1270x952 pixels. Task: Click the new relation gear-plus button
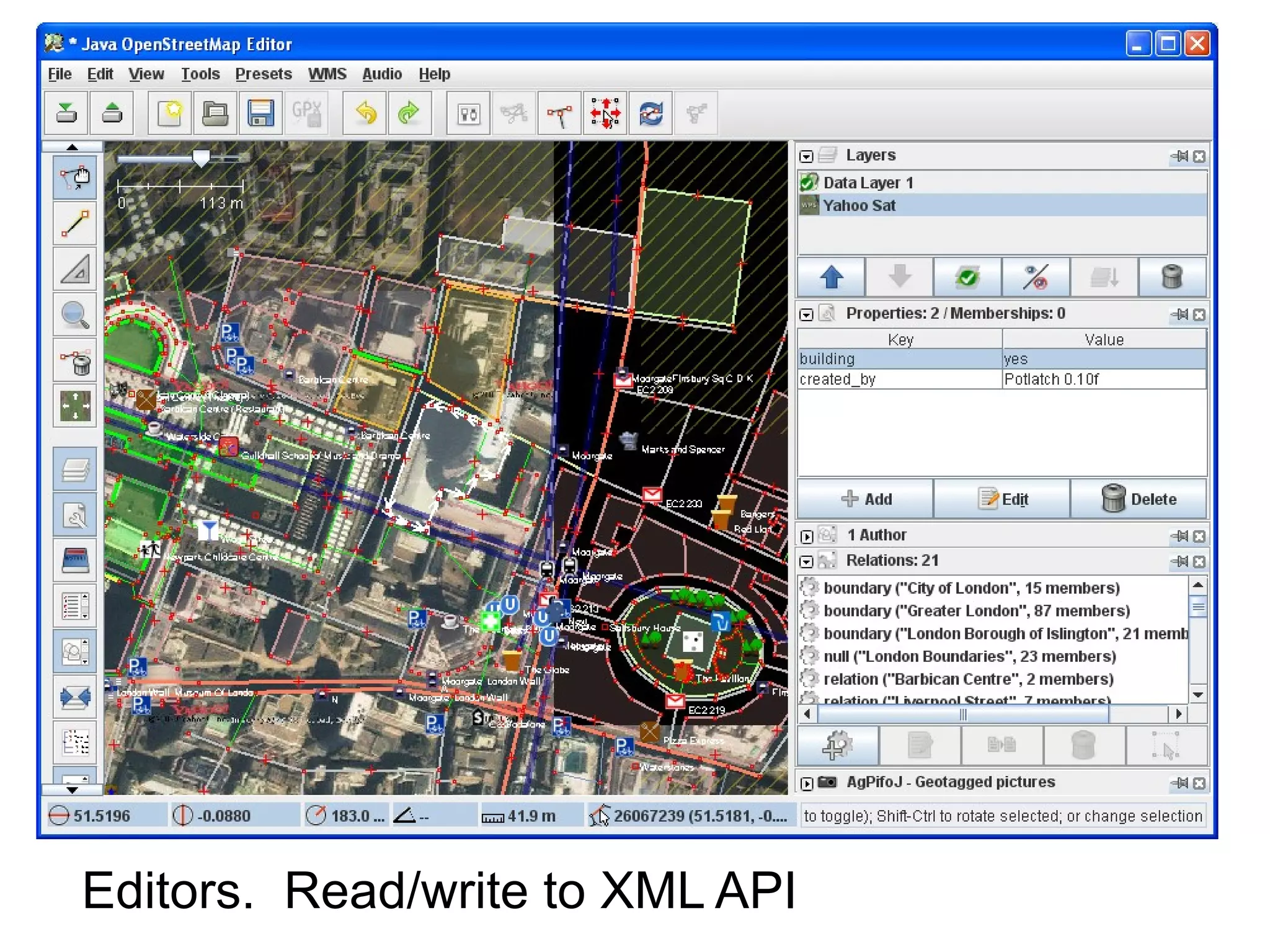point(837,745)
